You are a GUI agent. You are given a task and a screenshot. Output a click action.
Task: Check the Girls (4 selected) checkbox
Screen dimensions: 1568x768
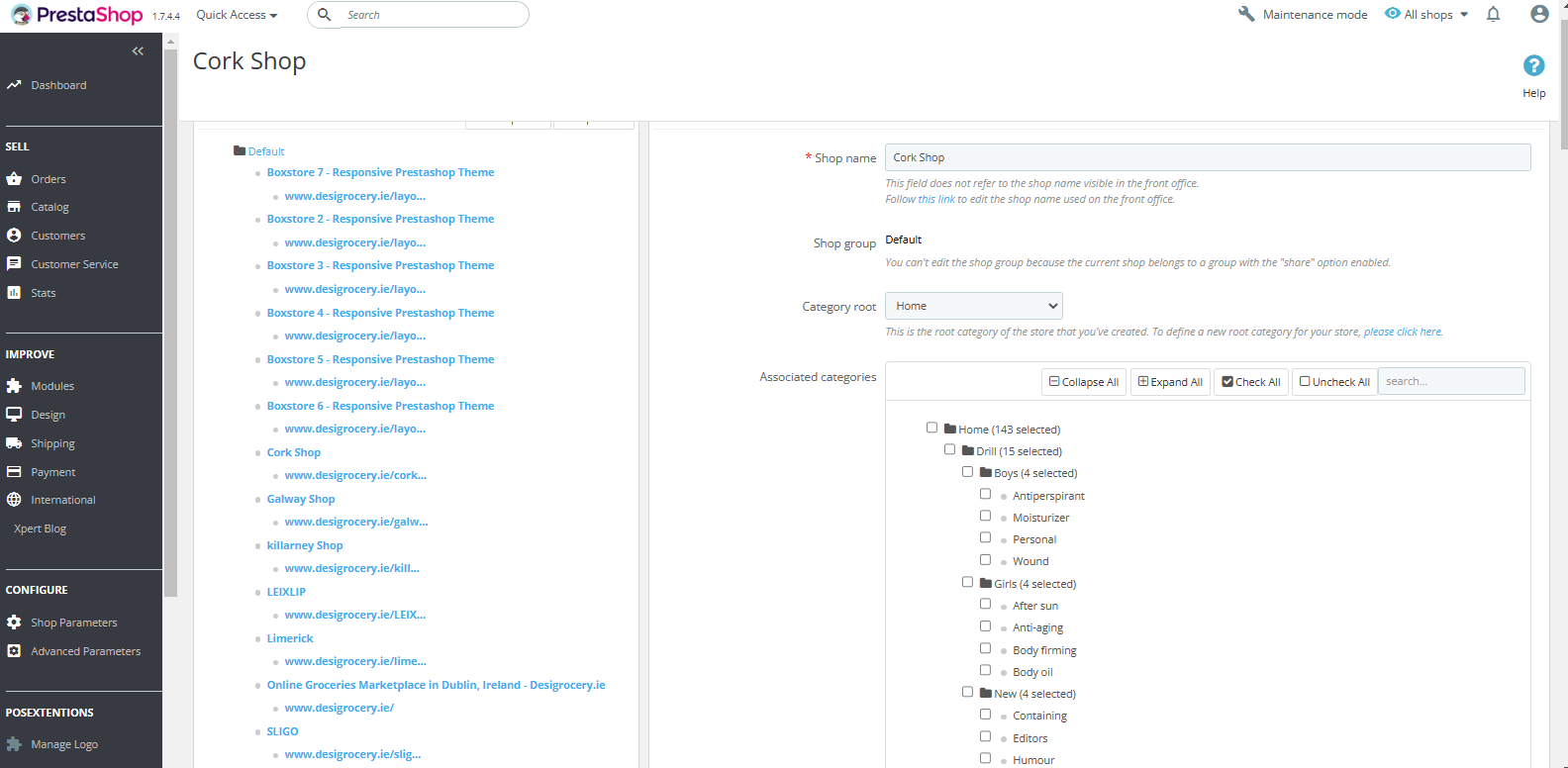pos(967,582)
